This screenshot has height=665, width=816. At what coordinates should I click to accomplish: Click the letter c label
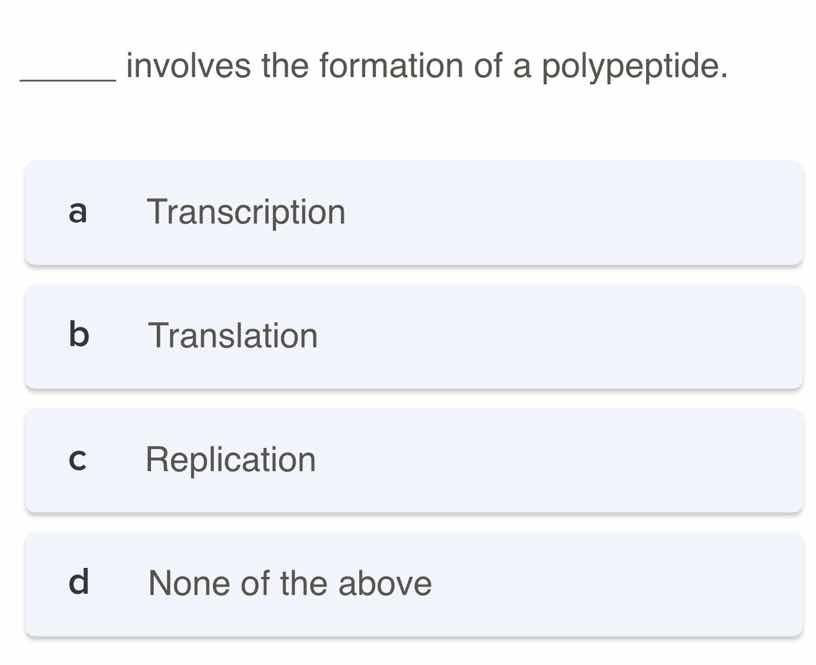pyautogui.click(x=78, y=460)
